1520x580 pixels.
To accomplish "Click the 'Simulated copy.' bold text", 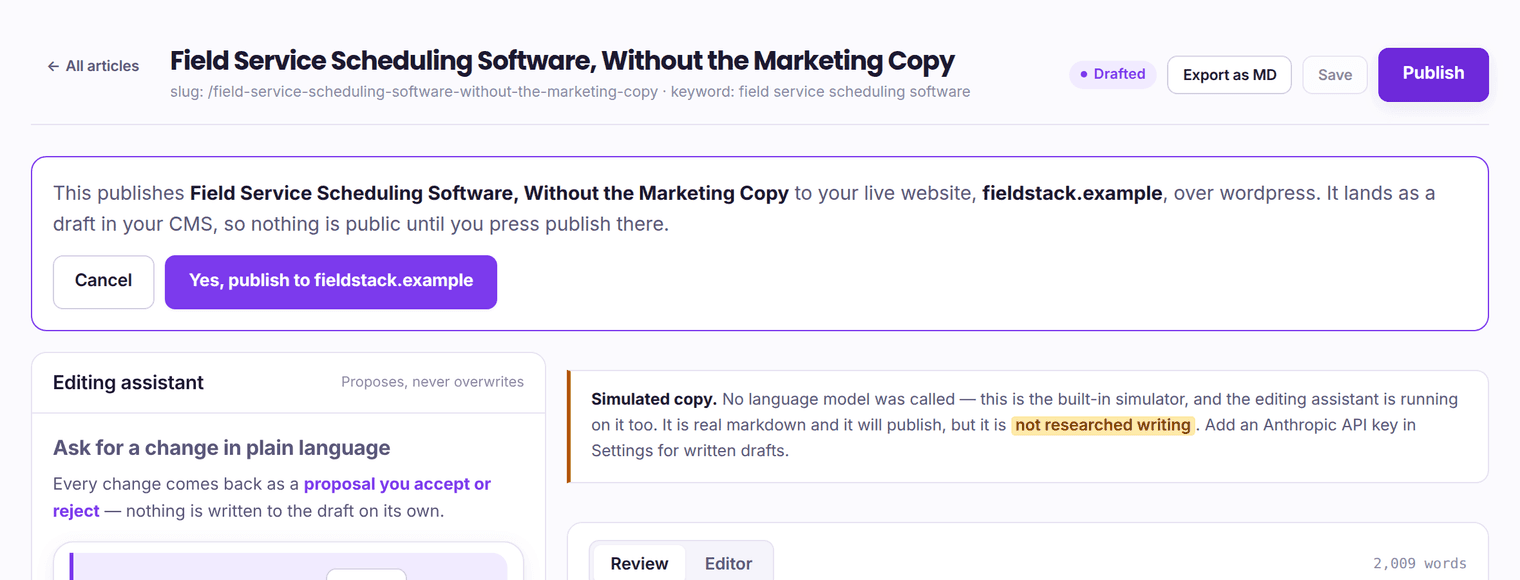I will 655,399.
